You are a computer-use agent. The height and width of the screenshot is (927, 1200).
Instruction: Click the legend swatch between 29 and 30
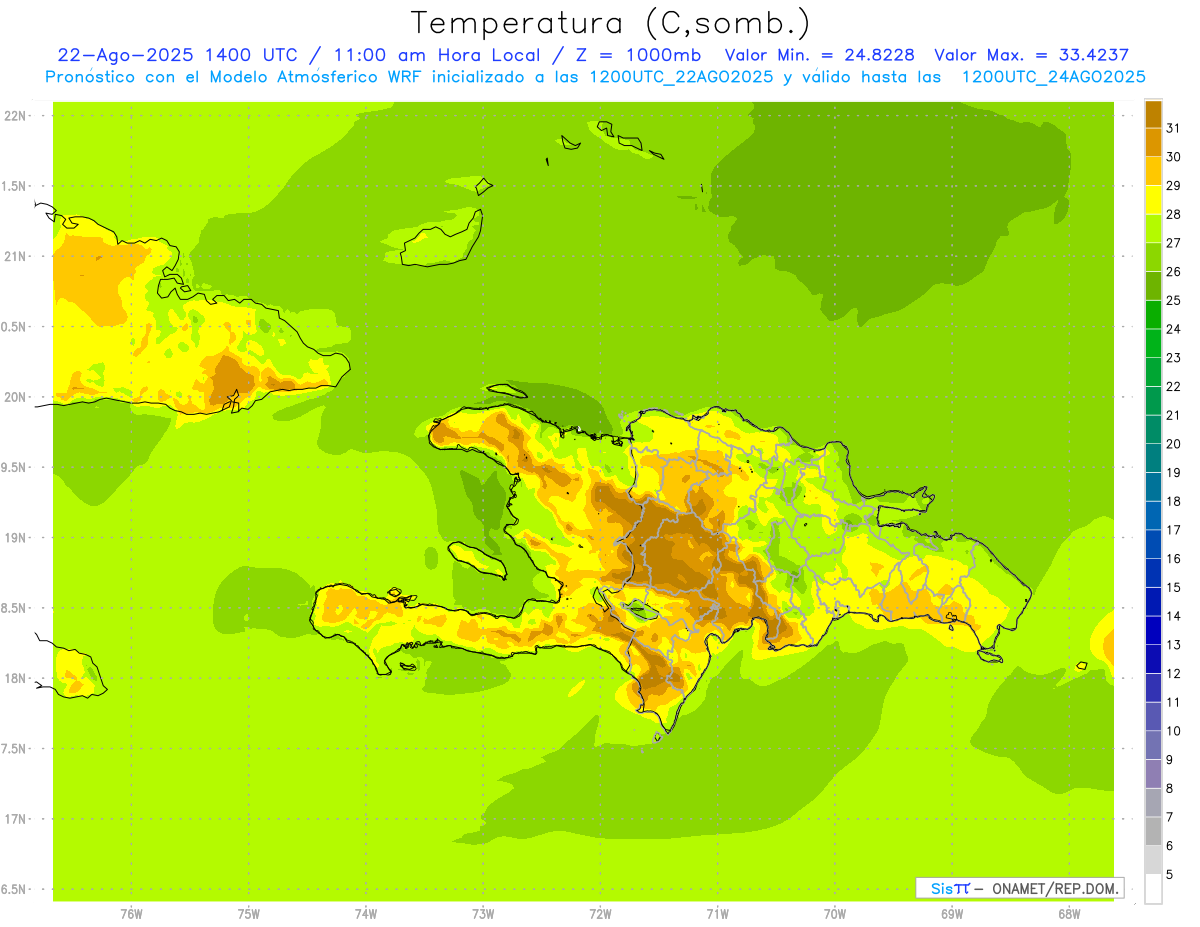coord(1153,171)
